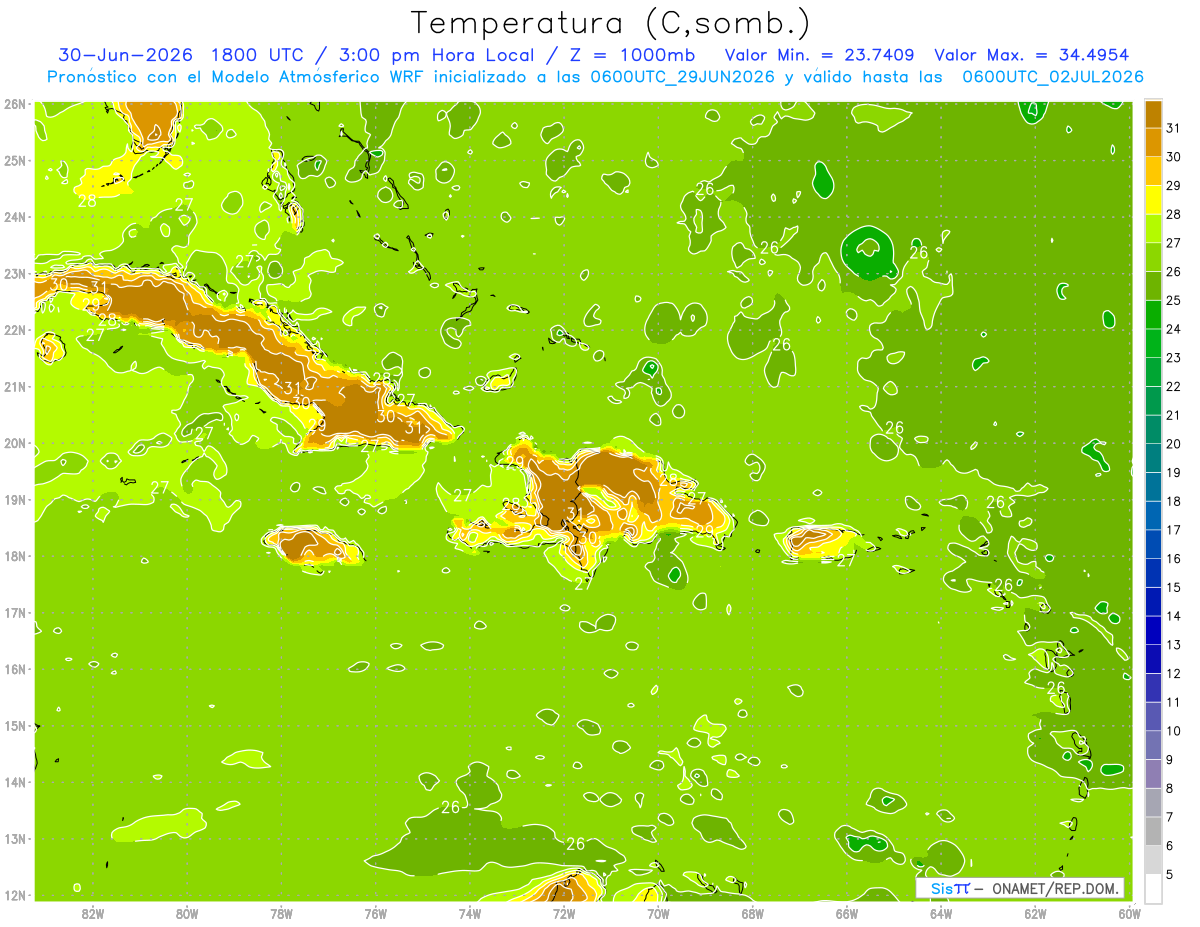This screenshot has width=1200, height=927.
Task: Click the '18N' latitude axis label
Action: point(15,556)
